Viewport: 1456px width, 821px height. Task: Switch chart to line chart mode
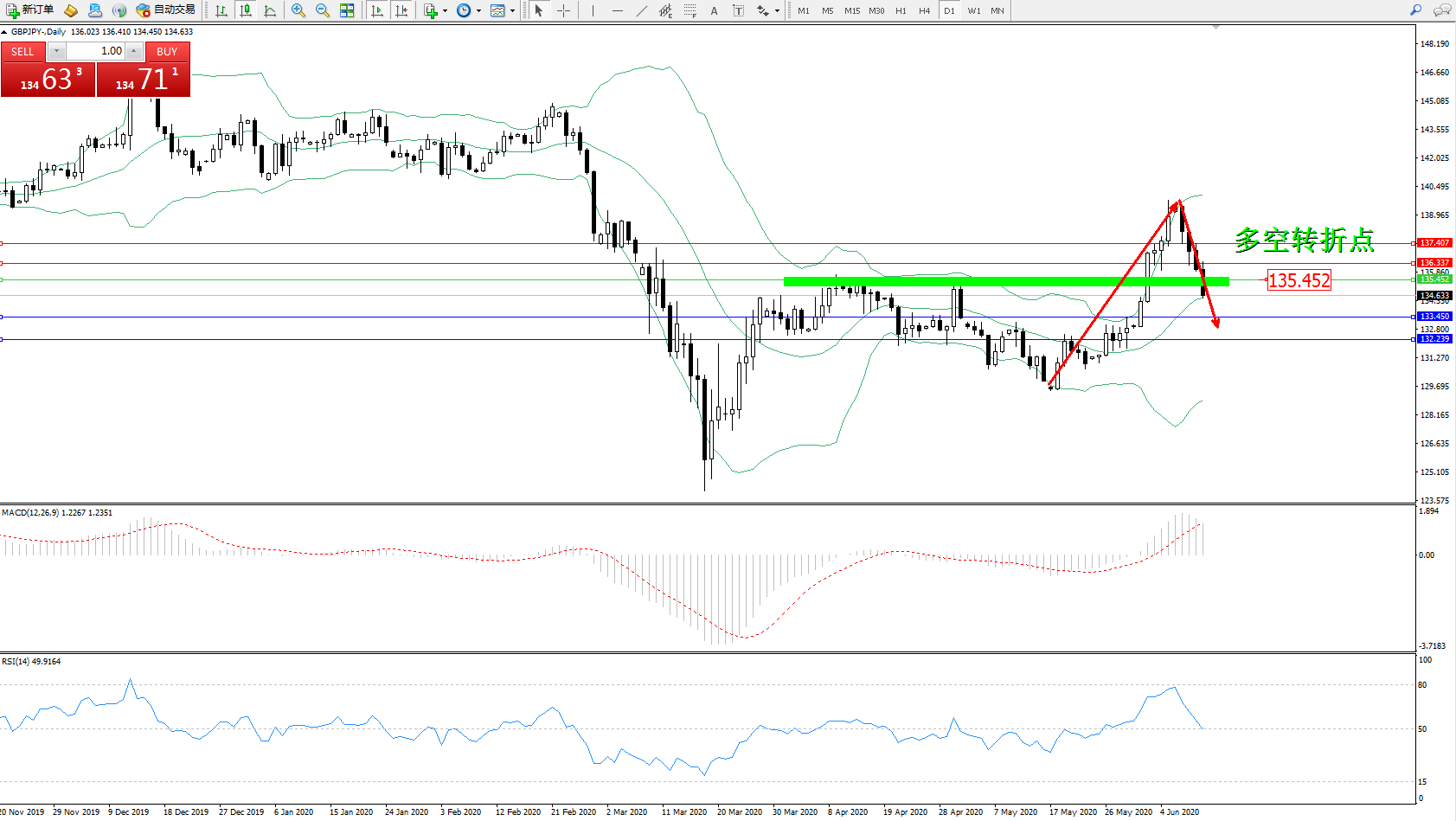[270, 10]
